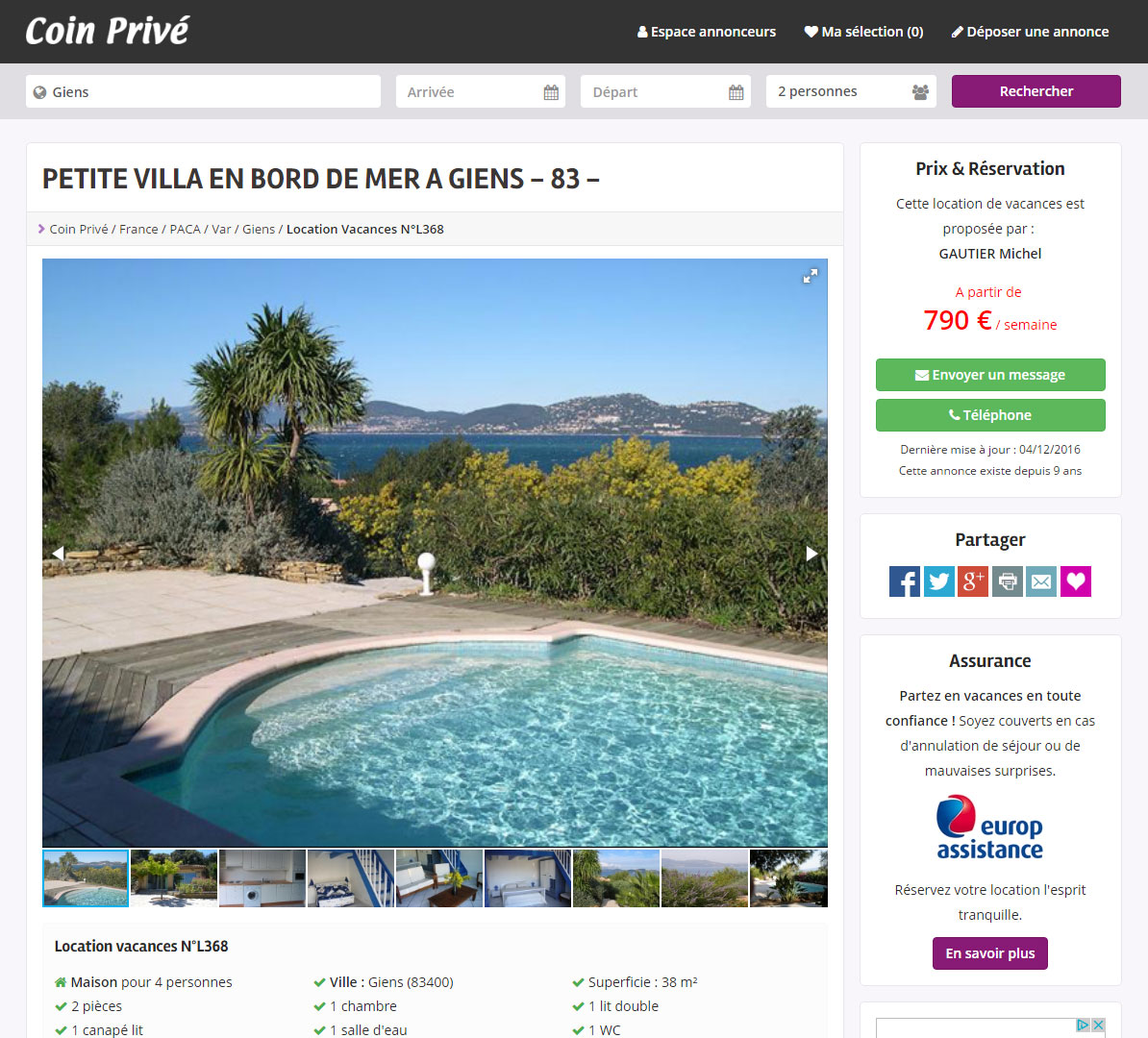
Task: Expand photo to fullscreen with arrows icon
Action: tap(810, 277)
